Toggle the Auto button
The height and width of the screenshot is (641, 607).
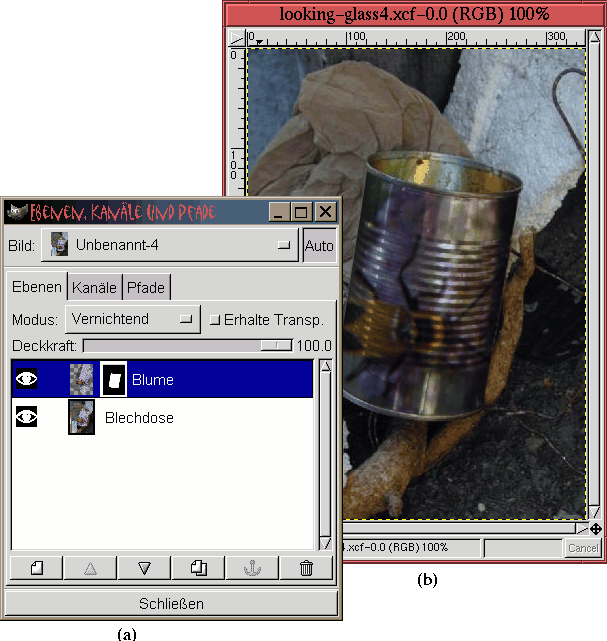tap(319, 246)
